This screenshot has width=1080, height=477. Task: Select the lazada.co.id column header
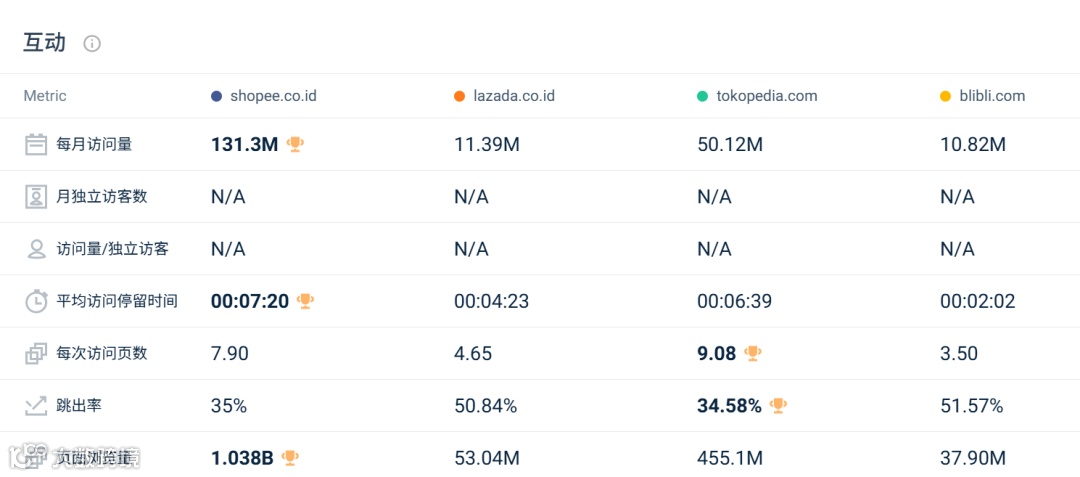514,96
